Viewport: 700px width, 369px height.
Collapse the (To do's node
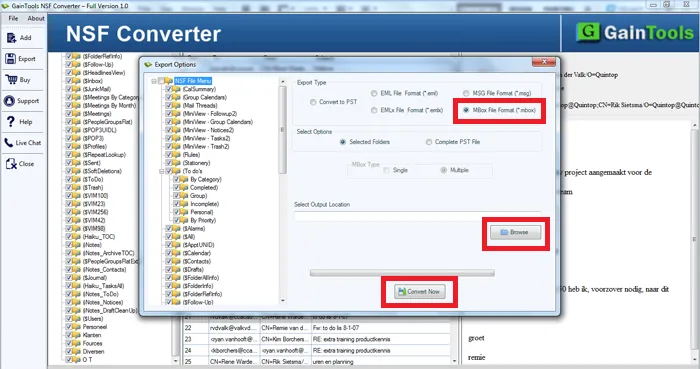[x=162, y=171]
